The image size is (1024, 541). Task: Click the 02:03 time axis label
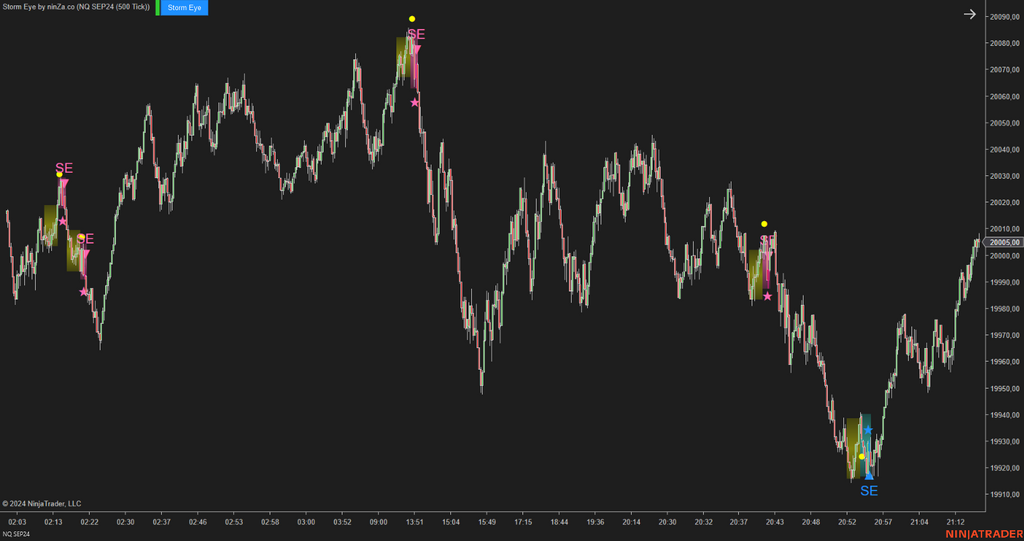[x=17, y=522]
